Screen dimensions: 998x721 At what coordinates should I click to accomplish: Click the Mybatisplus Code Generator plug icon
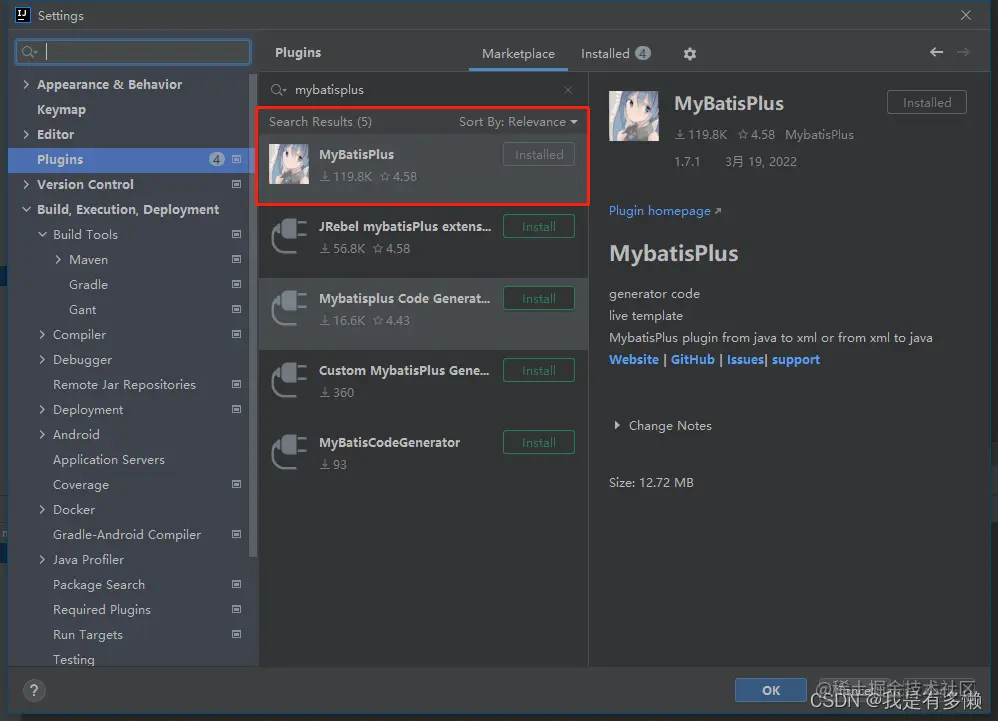point(289,308)
